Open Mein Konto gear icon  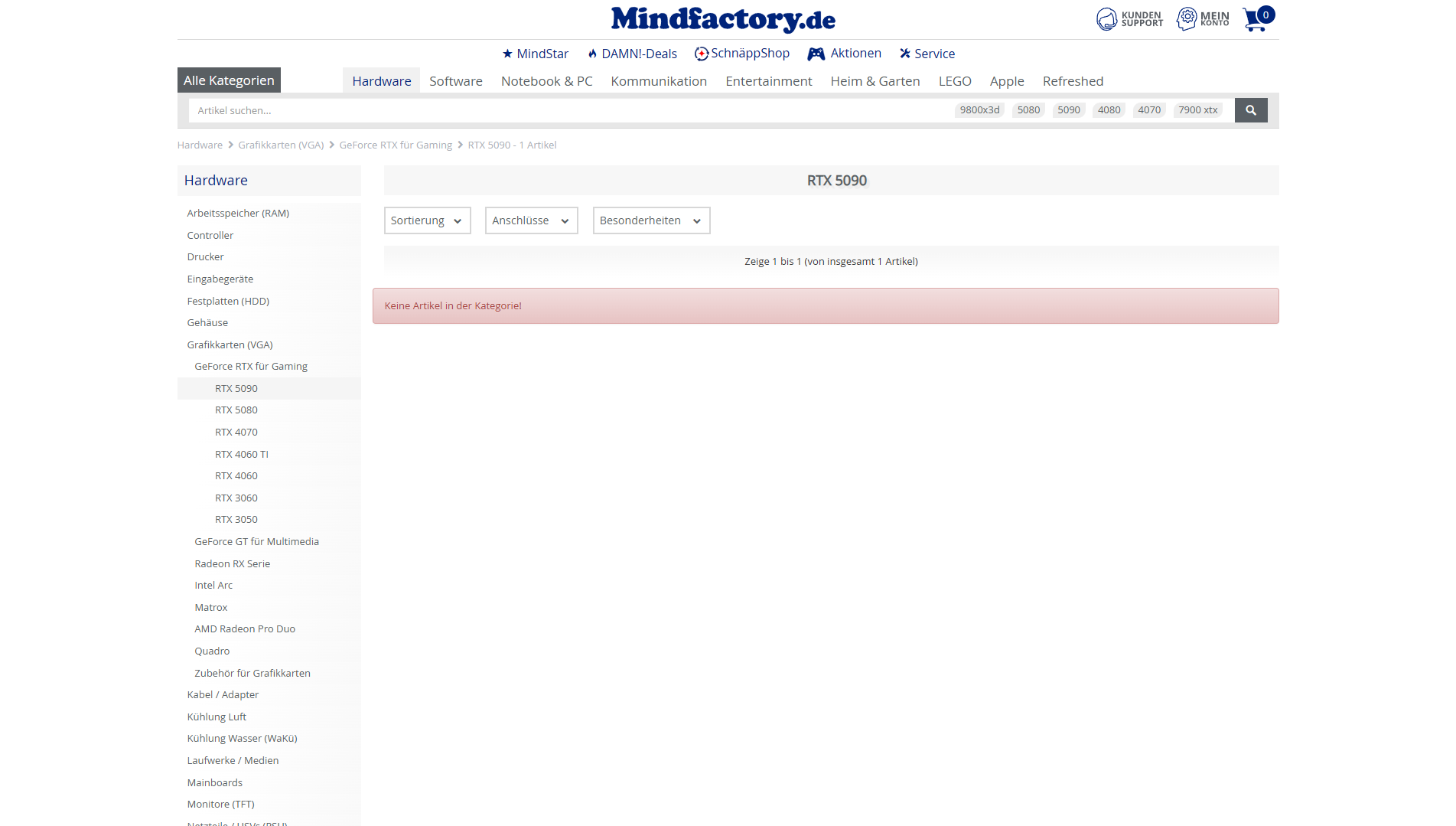[1187, 18]
